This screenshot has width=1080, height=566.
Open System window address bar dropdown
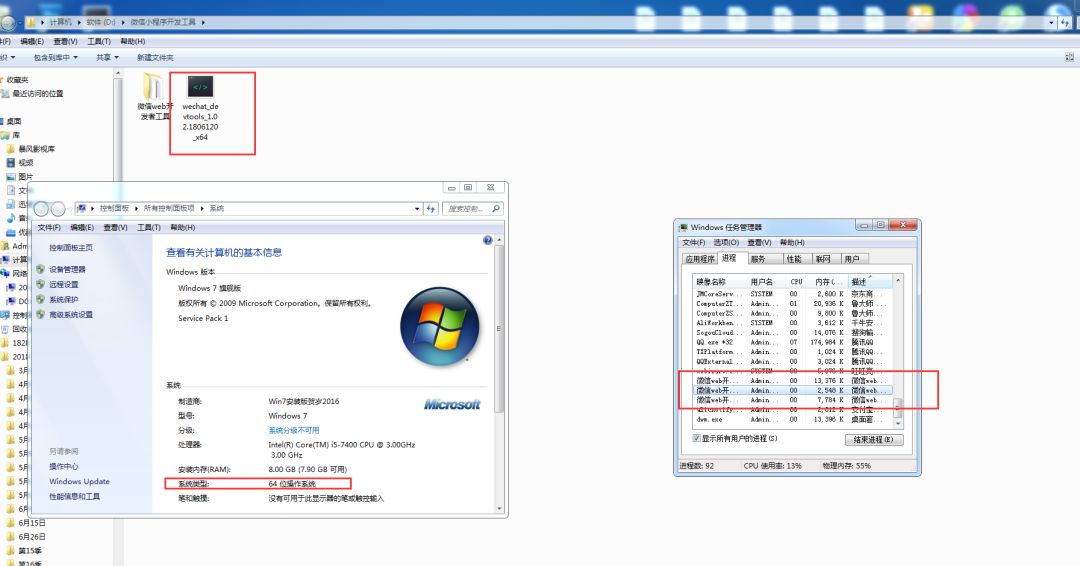point(417,209)
